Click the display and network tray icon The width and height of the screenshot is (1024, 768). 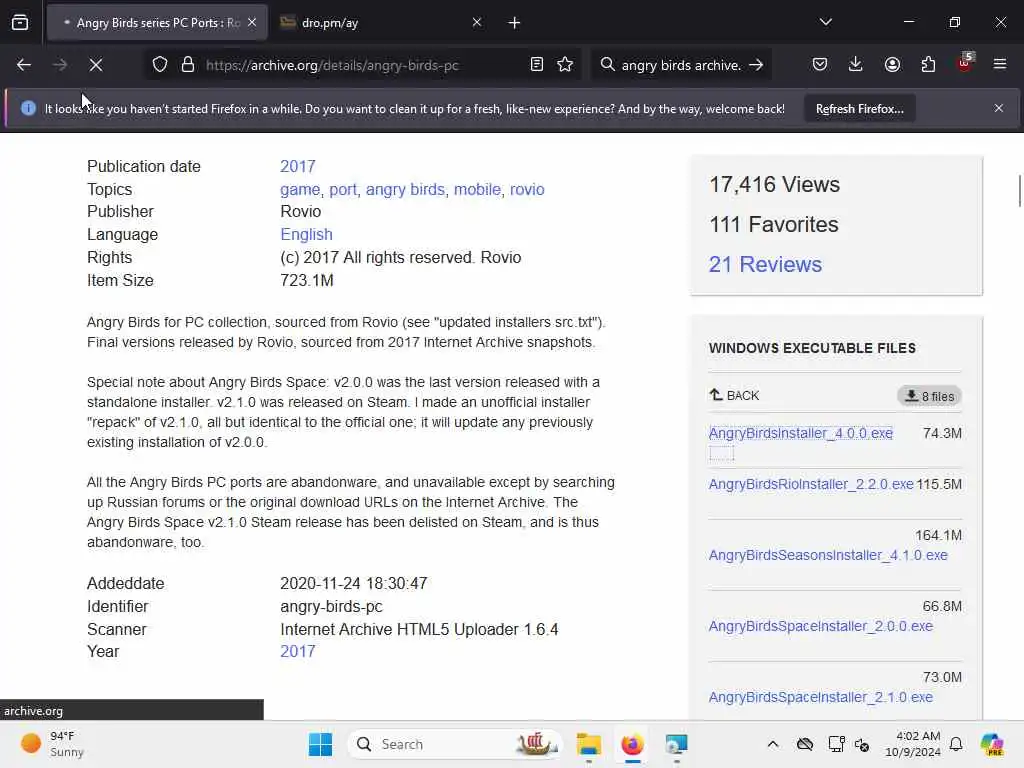836,744
